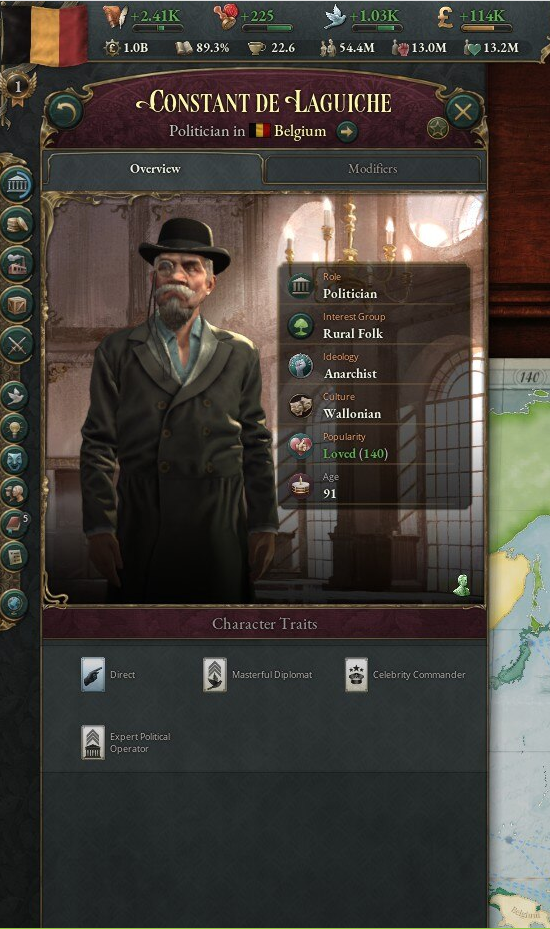This screenshot has height=929, width=550.
Task: Open the Buildings factory sidebar icon
Action: [17, 264]
